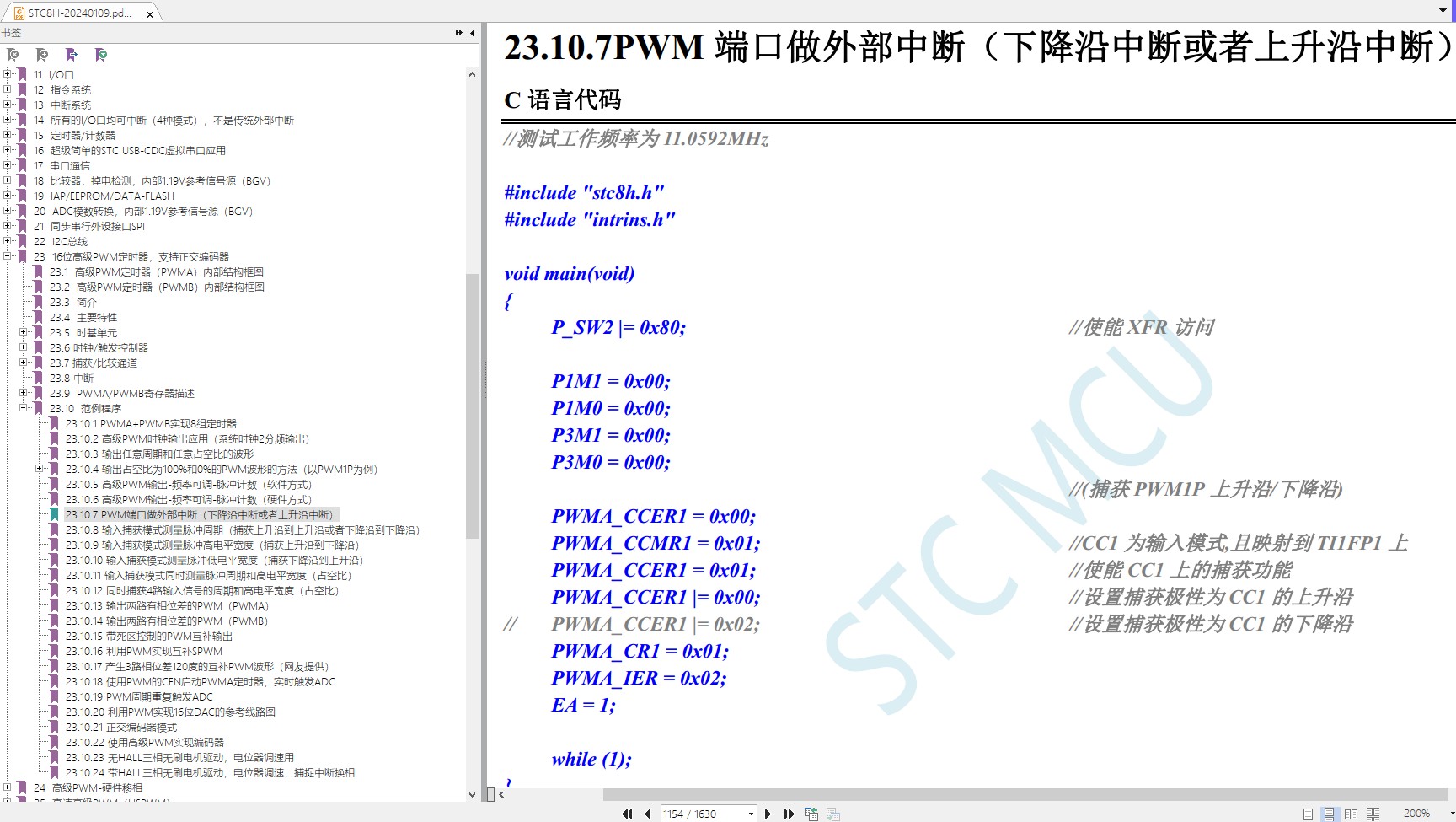Go to the next page

pyautogui.click(x=768, y=814)
